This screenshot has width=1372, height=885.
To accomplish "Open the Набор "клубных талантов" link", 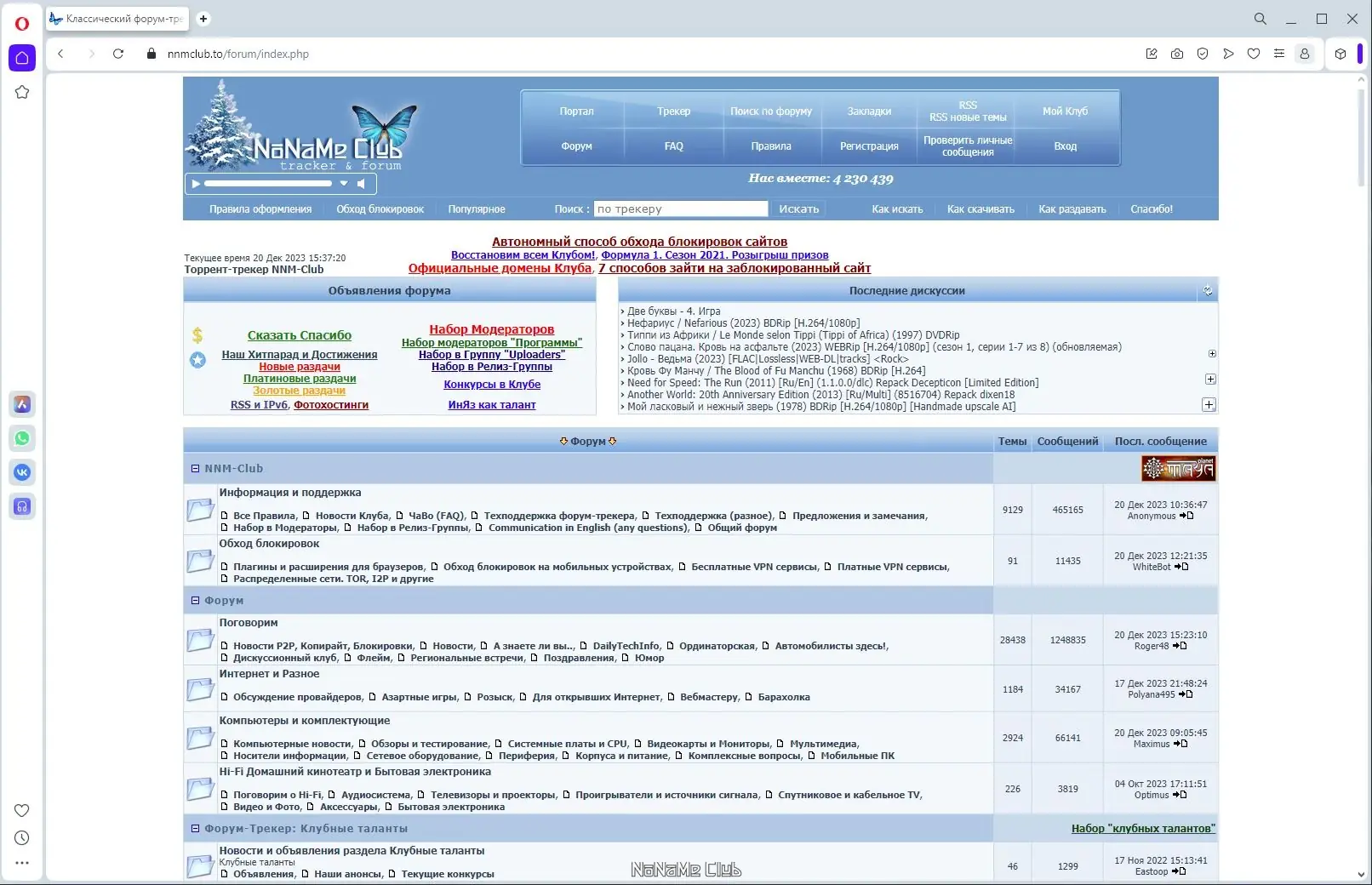I will click(1143, 829).
